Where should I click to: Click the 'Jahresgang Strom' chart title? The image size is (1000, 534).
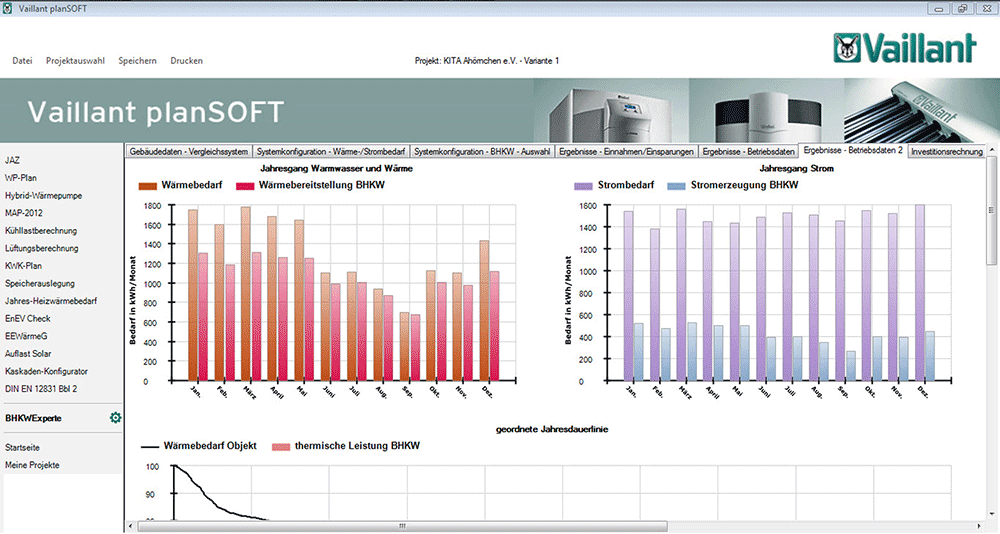tap(797, 168)
